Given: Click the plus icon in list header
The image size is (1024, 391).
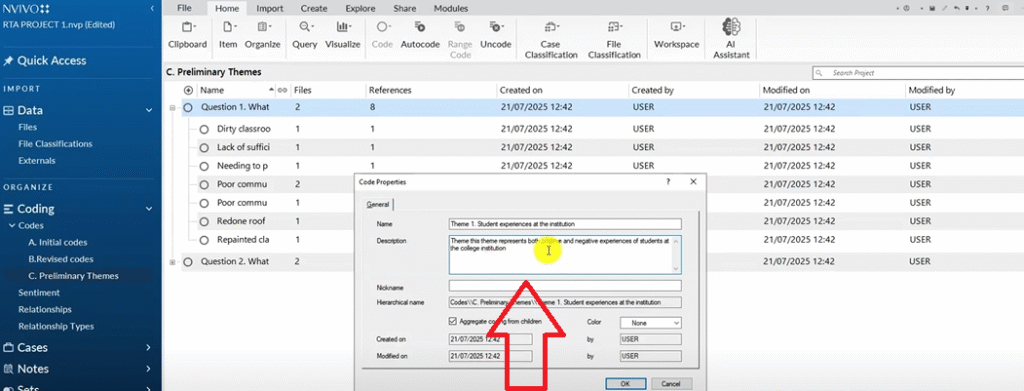Looking at the screenshot, I should click(x=189, y=90).
